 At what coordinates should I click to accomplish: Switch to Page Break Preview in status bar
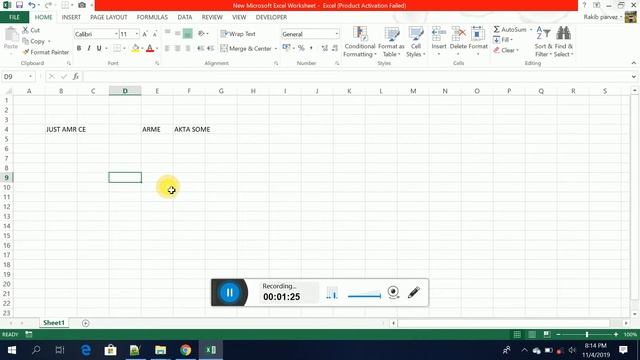[x=547, y=335]
